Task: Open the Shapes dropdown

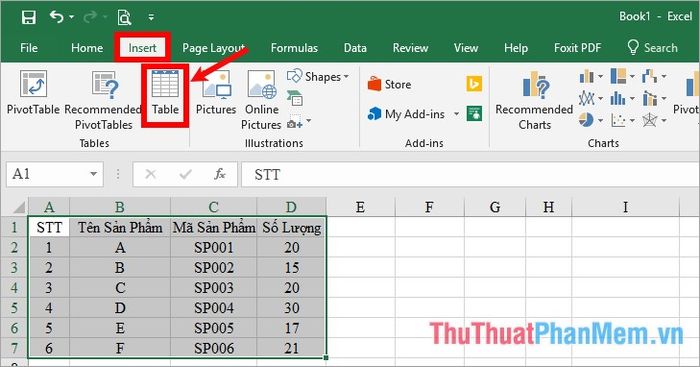Action: (318, 77)
